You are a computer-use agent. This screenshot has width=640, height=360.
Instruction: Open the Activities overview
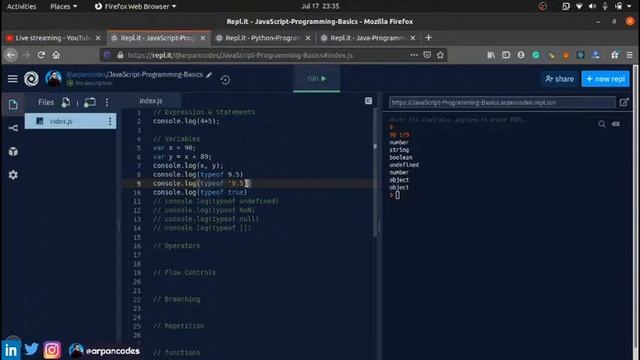22,7
